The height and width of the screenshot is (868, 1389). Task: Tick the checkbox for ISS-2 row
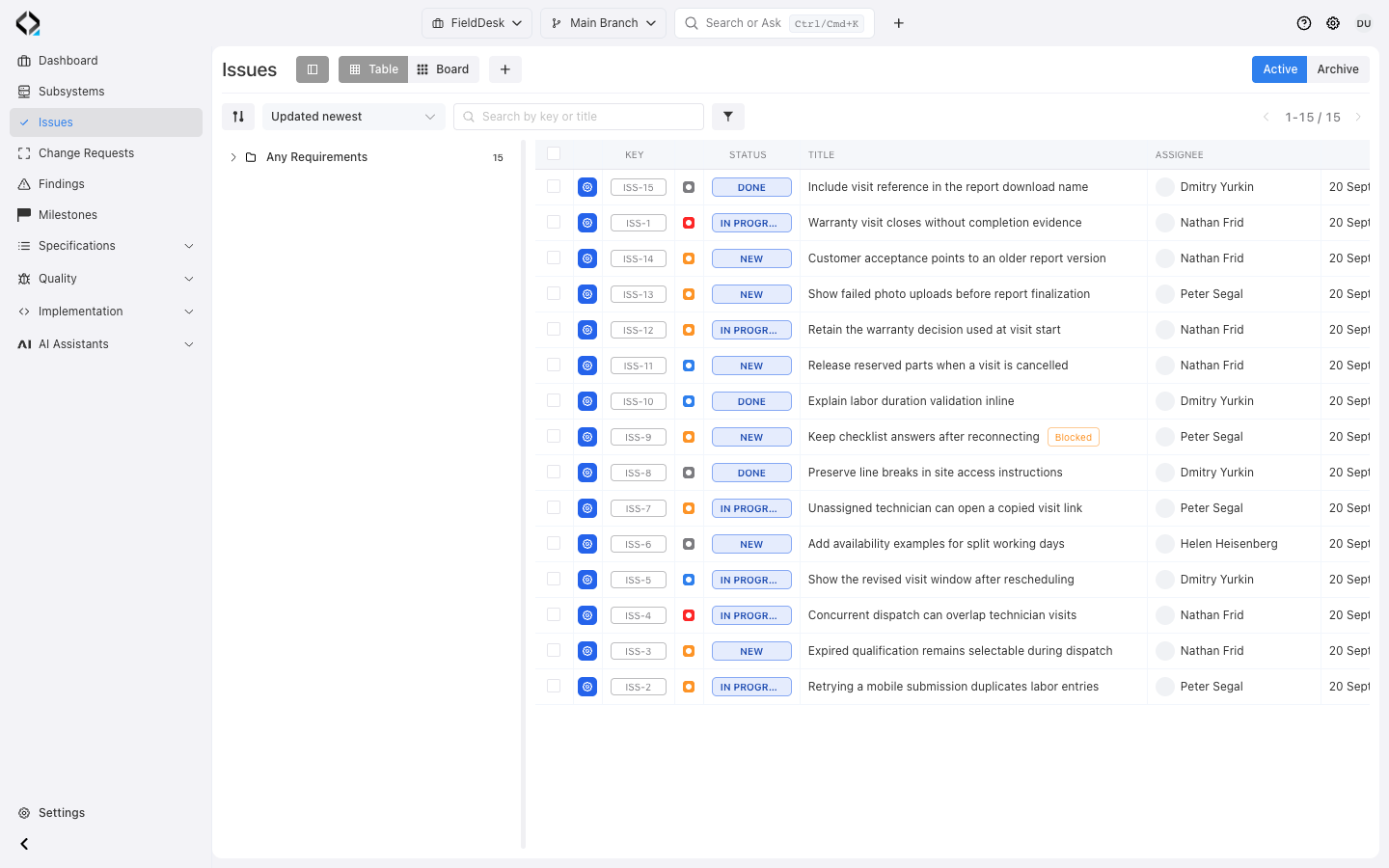tap(554, 686)
